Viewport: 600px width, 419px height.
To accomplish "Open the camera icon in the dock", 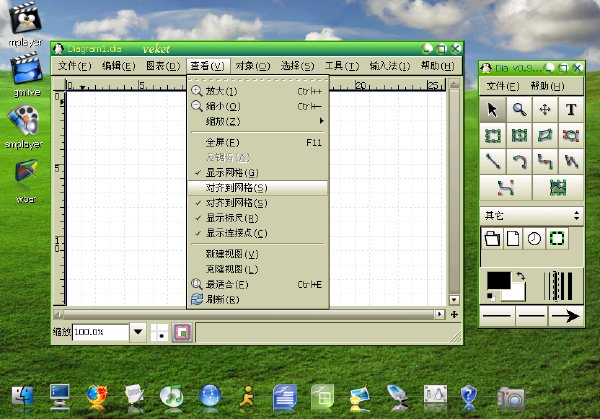I will [x=510, y=398].
